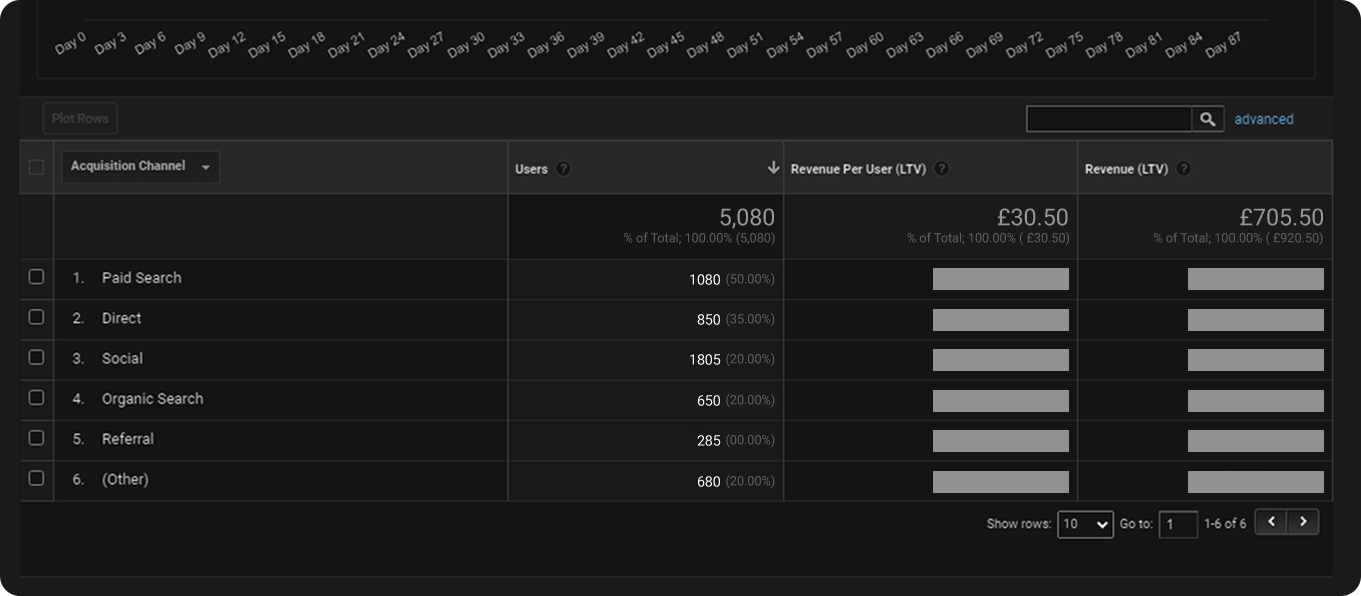
Task: Click the Users sort descending arrow
Action: pyautogui.click(x=773, y=168)
